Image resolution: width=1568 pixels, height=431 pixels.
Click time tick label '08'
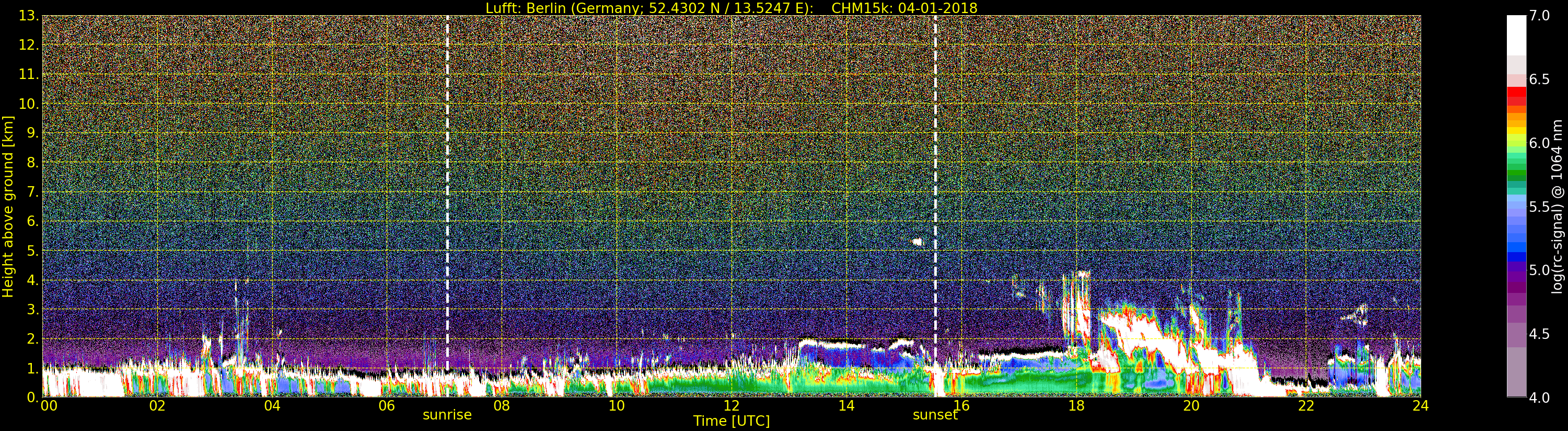click(x=502, y=405)
